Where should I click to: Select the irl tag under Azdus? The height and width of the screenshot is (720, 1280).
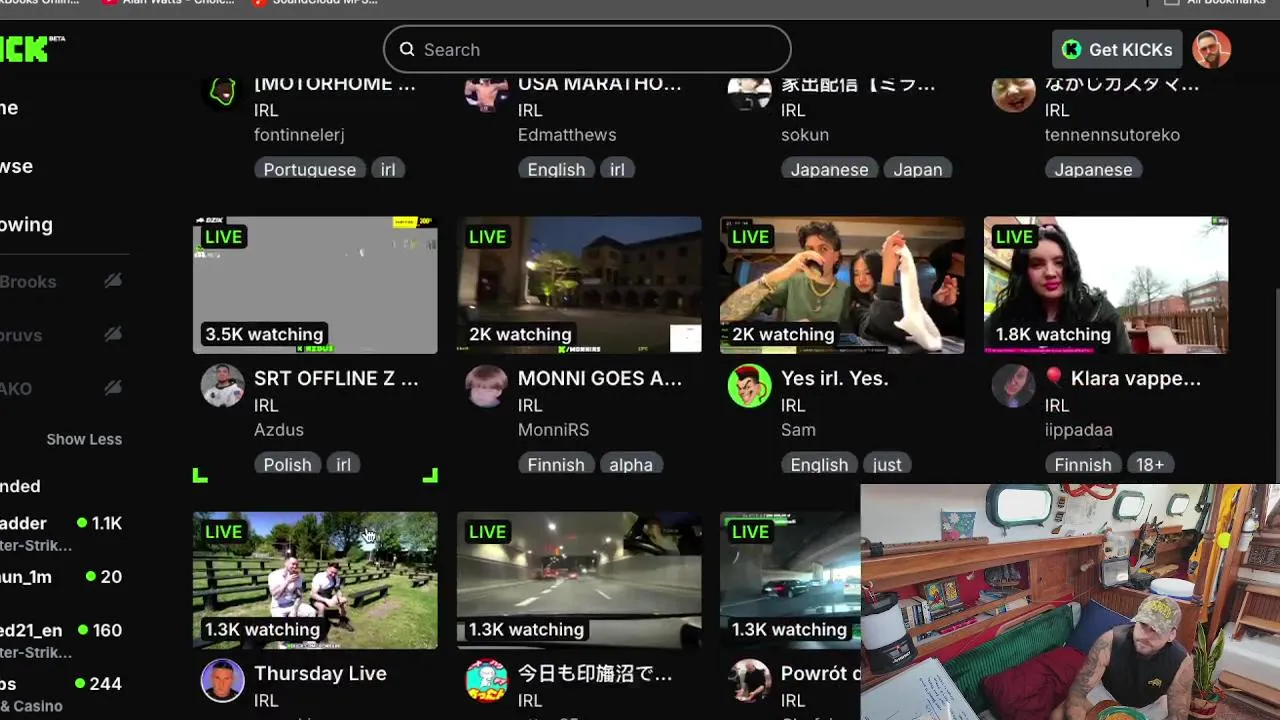click(343, 464)
